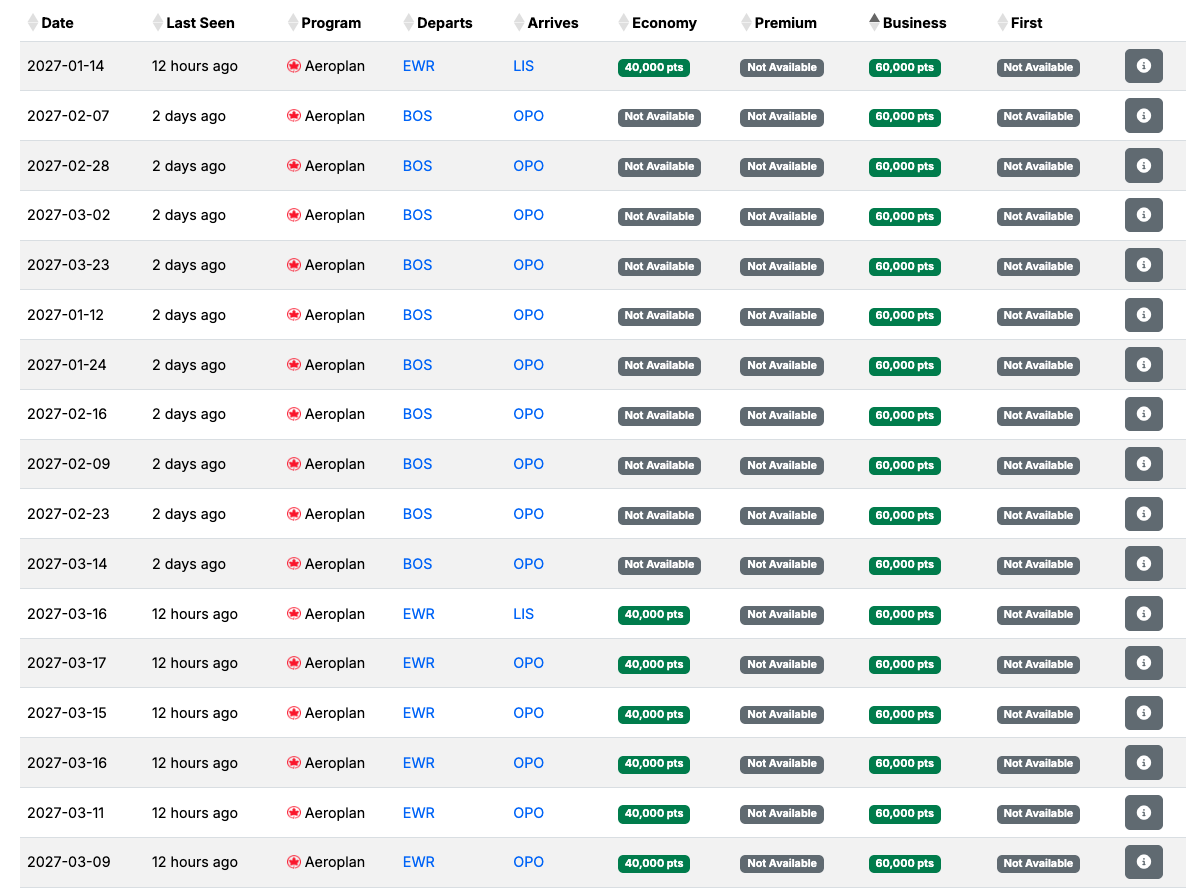Click Aeroplan logo in 2027-01-14 row

click(294, 66)
